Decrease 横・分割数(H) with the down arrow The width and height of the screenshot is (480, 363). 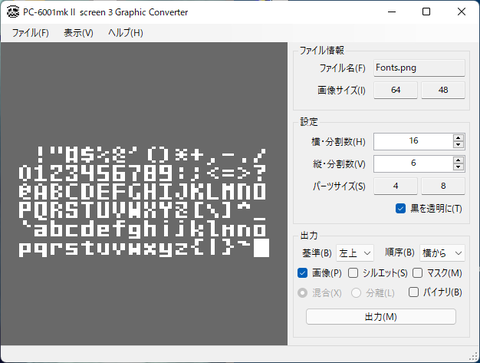point(458,145)
